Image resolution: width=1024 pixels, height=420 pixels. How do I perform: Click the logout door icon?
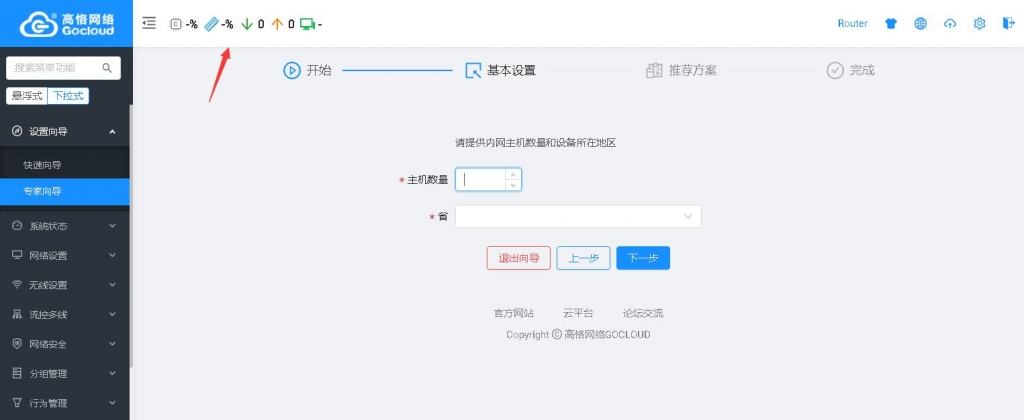point(1007,23)
